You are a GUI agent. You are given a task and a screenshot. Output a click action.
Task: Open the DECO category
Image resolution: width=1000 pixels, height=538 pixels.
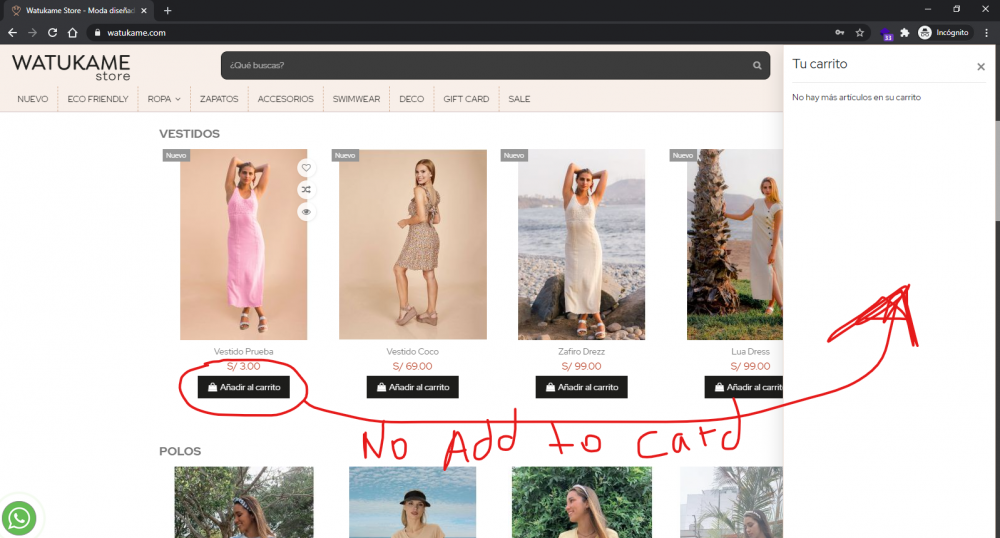(x=411, y=99)
